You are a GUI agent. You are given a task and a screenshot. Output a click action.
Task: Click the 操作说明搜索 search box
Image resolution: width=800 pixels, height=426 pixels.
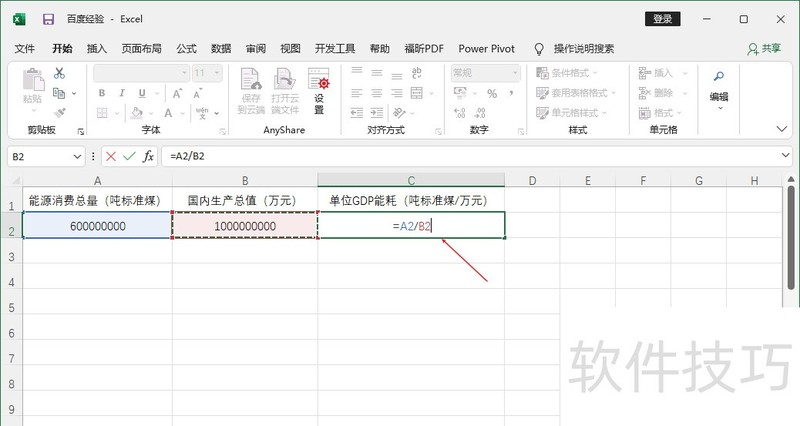coord(584,49)
